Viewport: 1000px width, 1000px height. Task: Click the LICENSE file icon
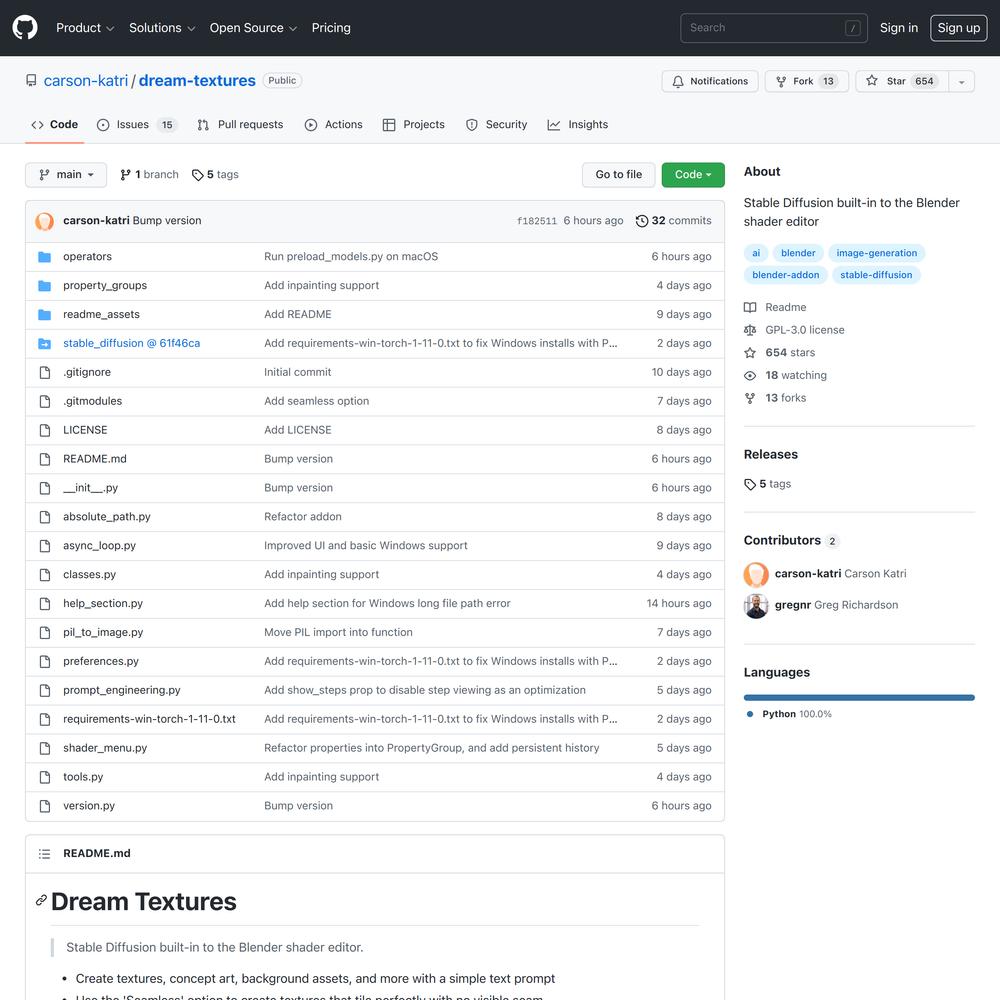click(x=45, y=430)
